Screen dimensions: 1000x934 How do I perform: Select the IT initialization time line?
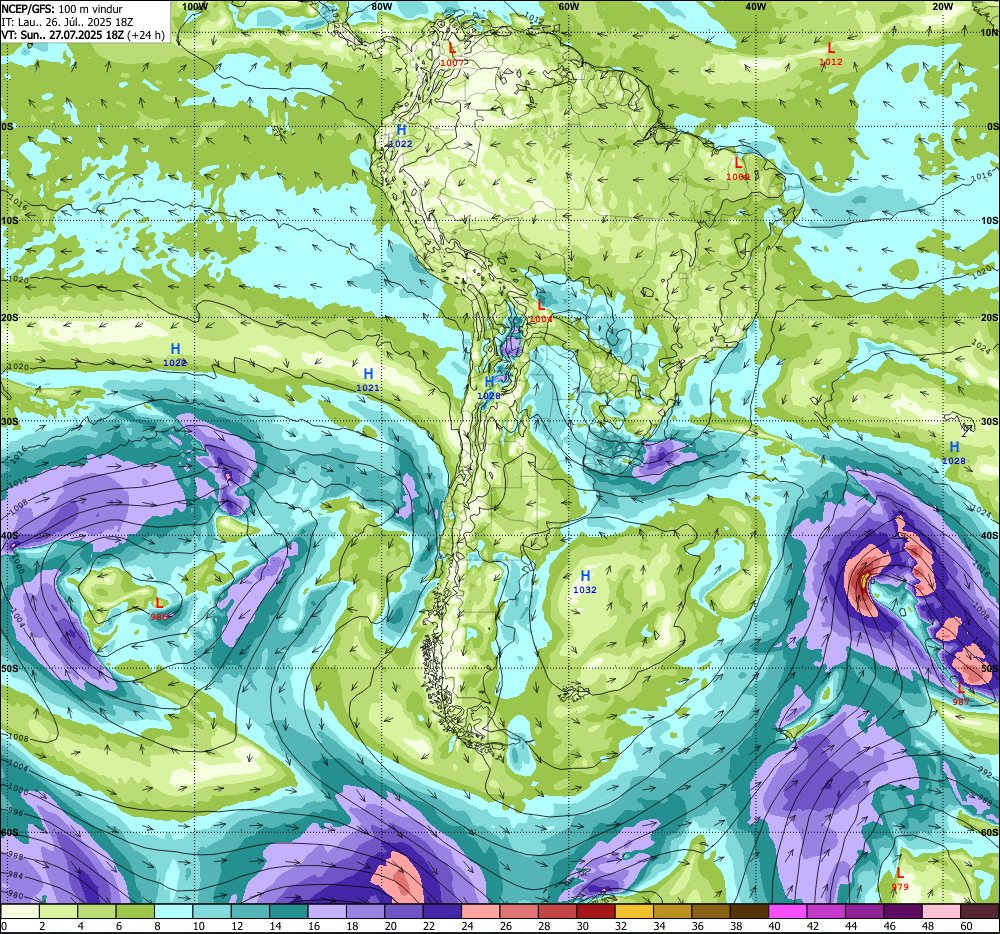click(x=67, y=22)
